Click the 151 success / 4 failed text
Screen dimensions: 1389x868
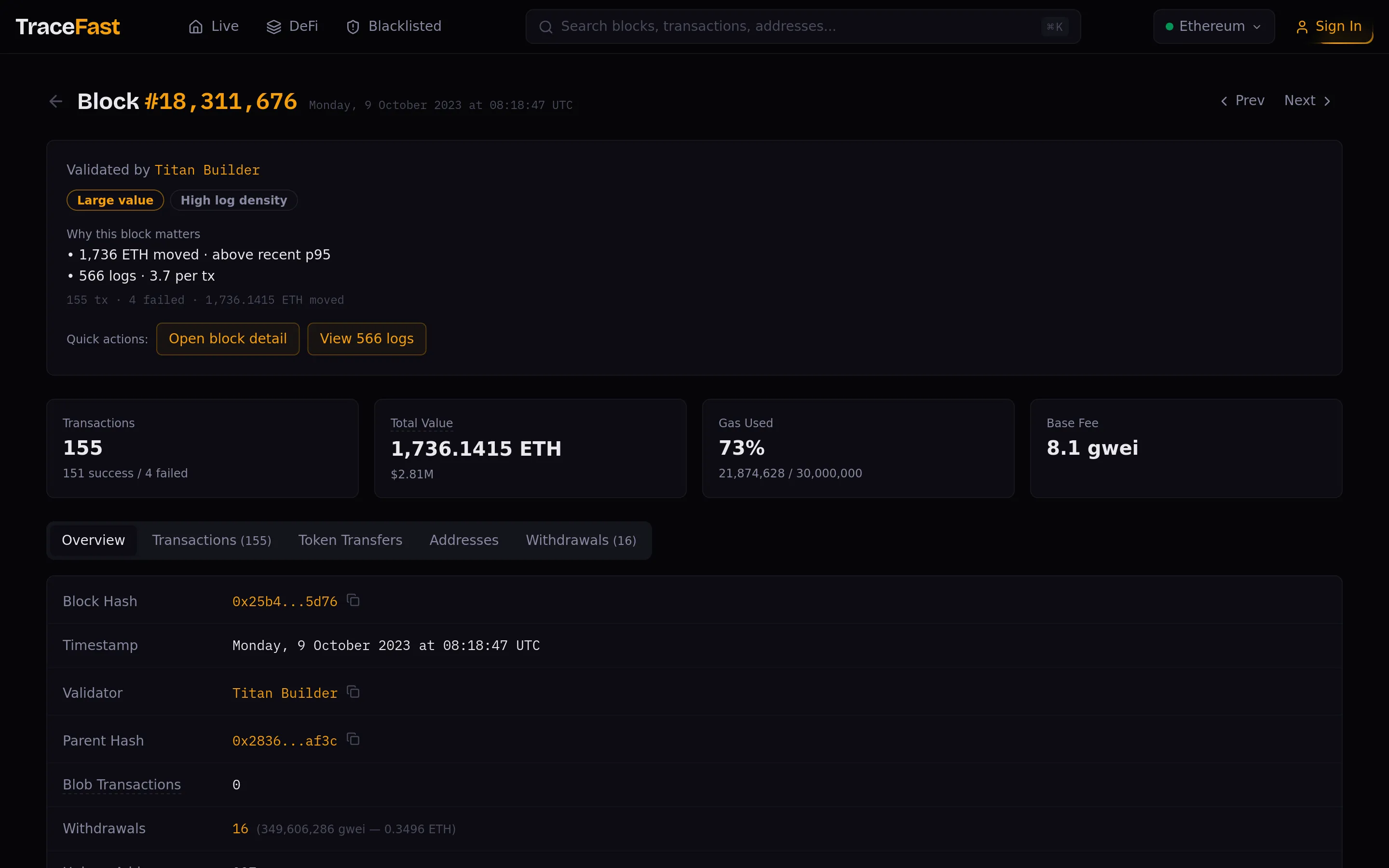125,473
